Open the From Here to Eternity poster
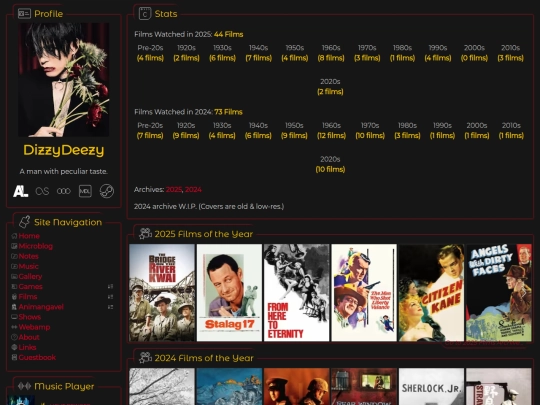 click(x=297, y=293)
